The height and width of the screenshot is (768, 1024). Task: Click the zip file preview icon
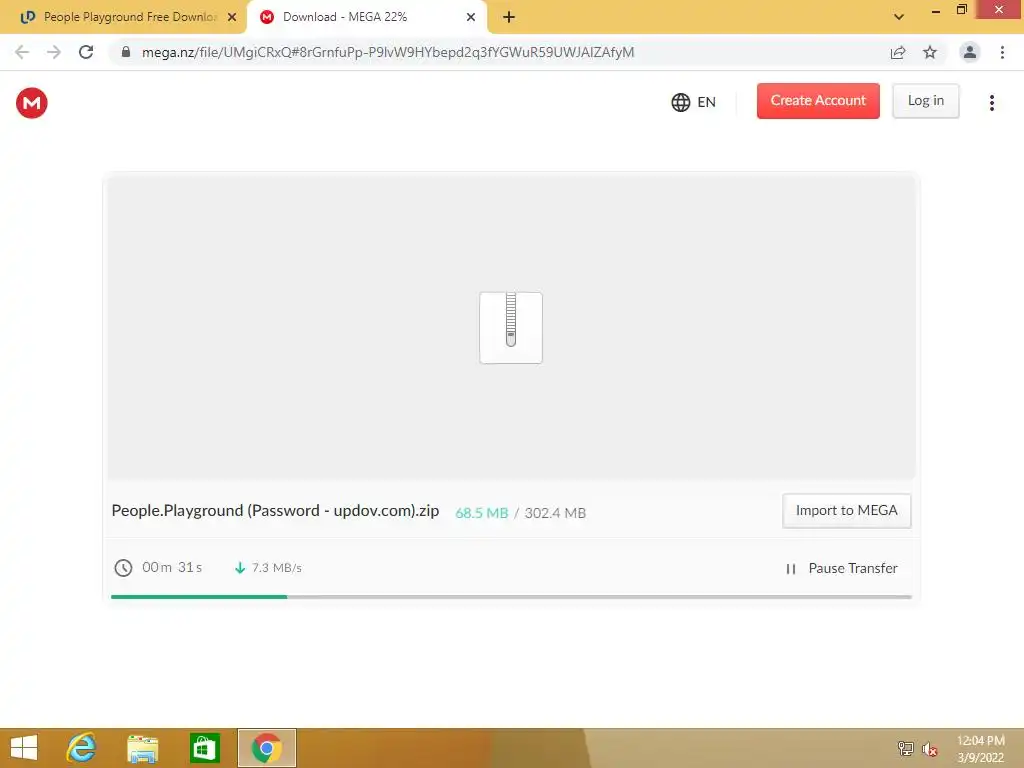click(511, 327)
